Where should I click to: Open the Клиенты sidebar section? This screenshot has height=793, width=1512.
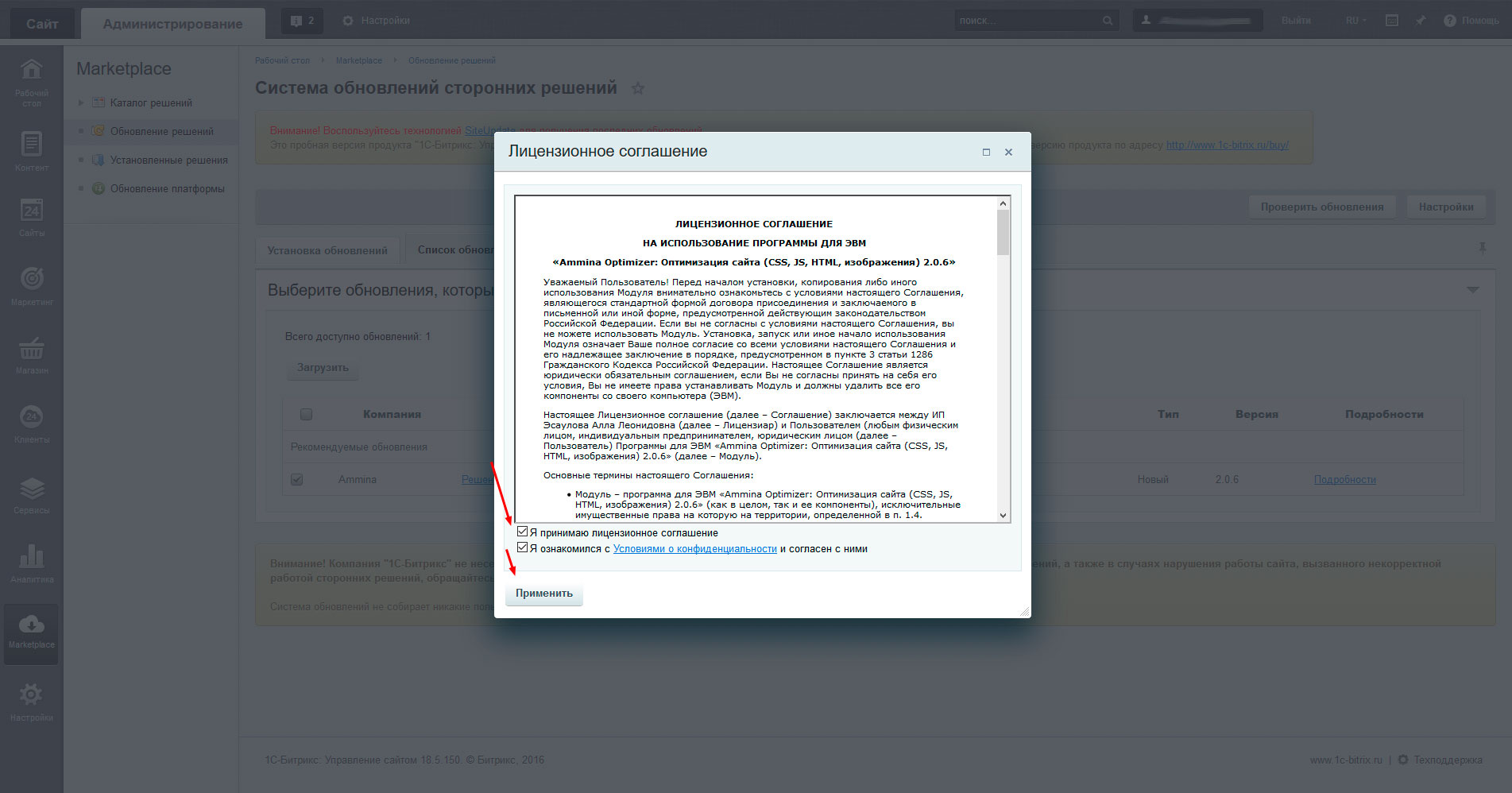coord(32,424)
